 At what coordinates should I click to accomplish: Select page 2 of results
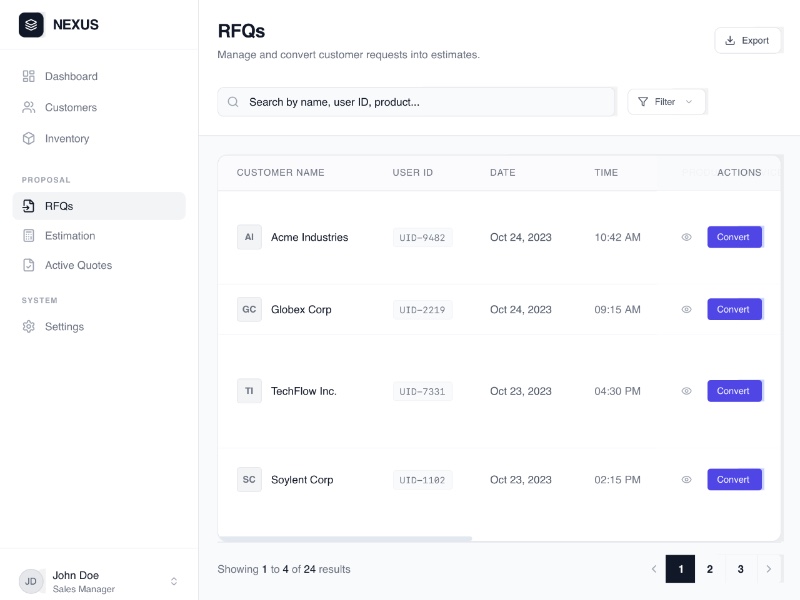tap(710, 569)
